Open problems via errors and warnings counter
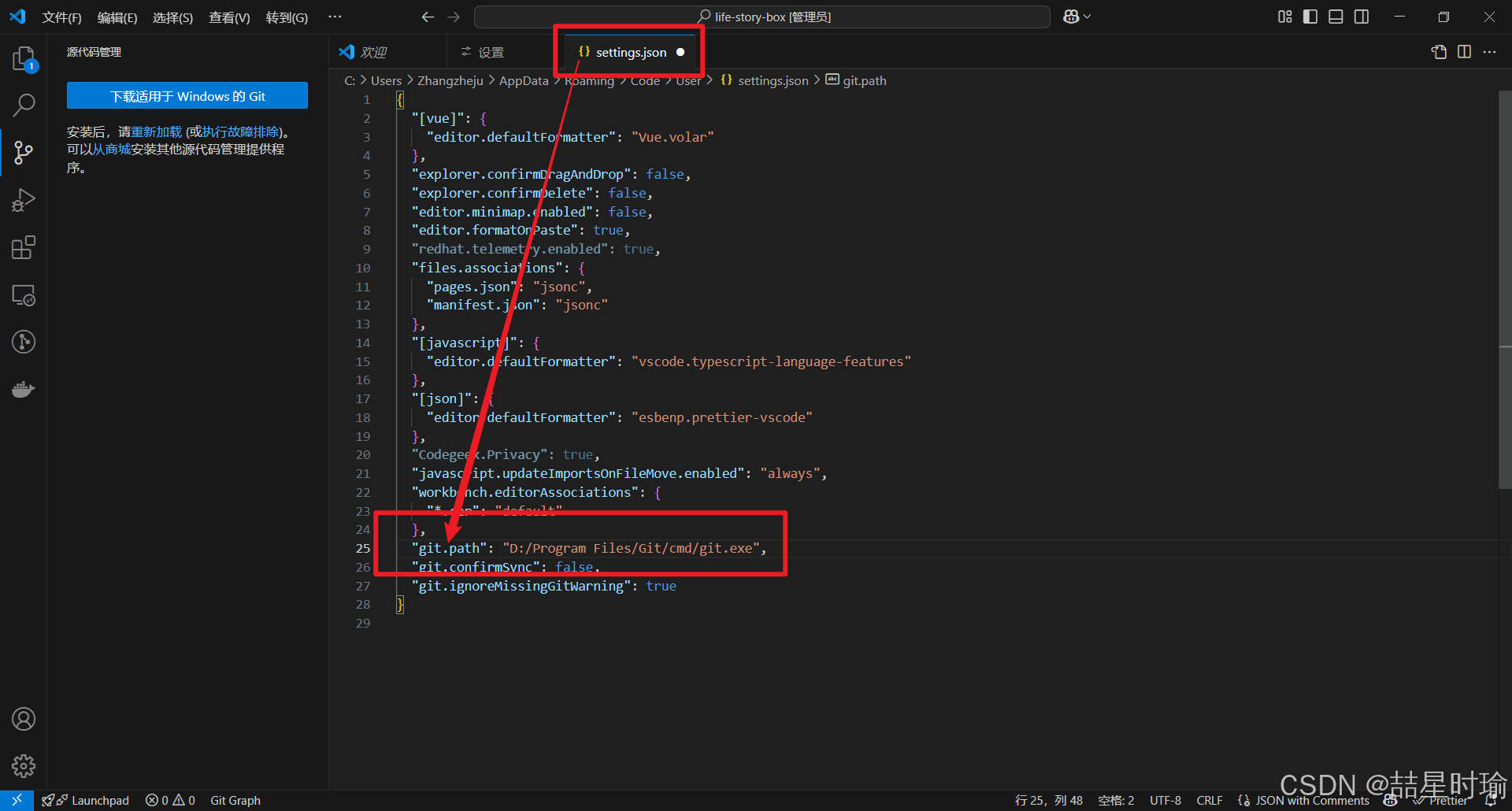1512x811 pixels. pyautogui.click(x=170, y=800)
